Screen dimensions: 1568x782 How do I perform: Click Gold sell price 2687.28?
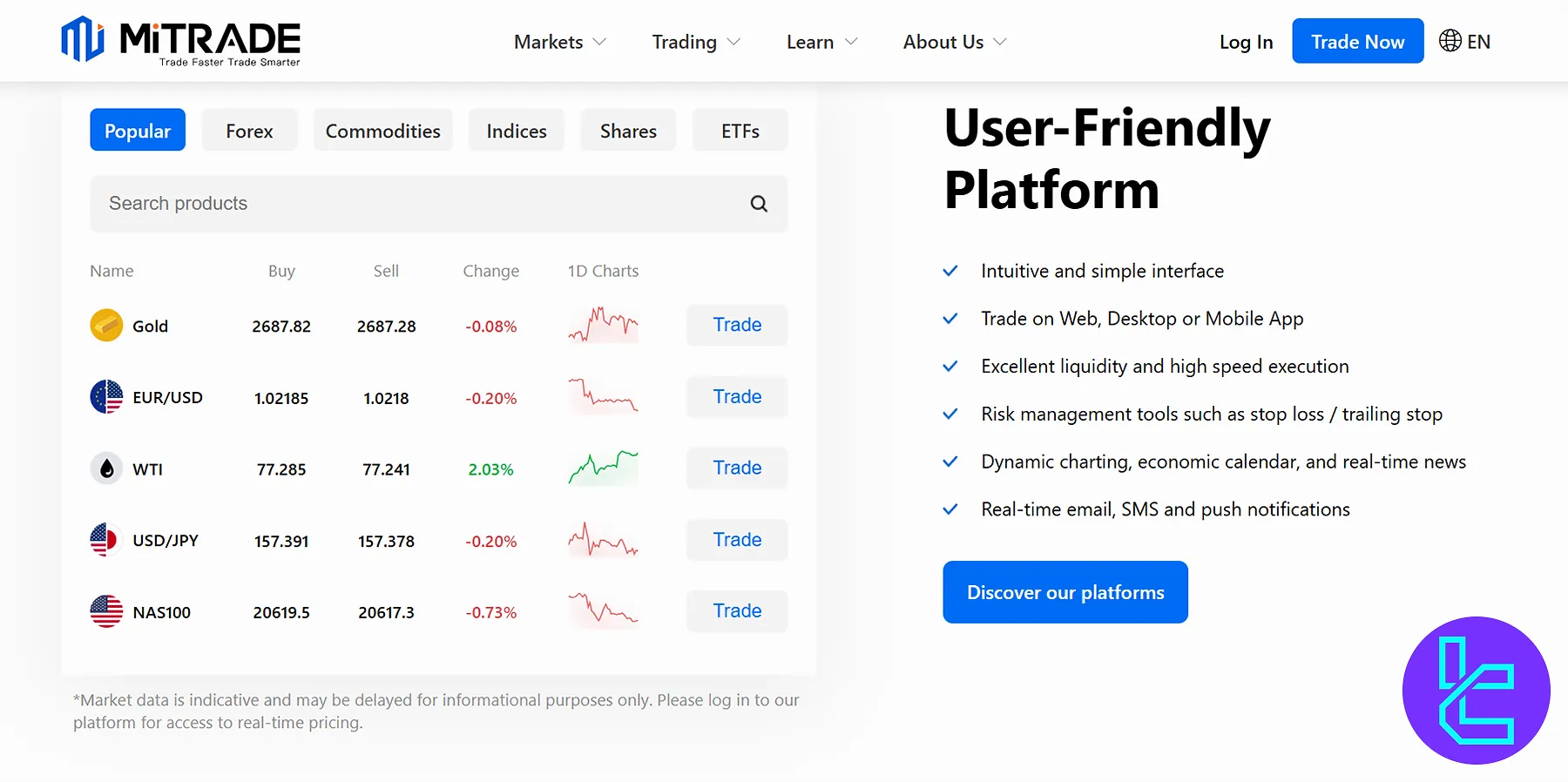click(x=386, y=327)
